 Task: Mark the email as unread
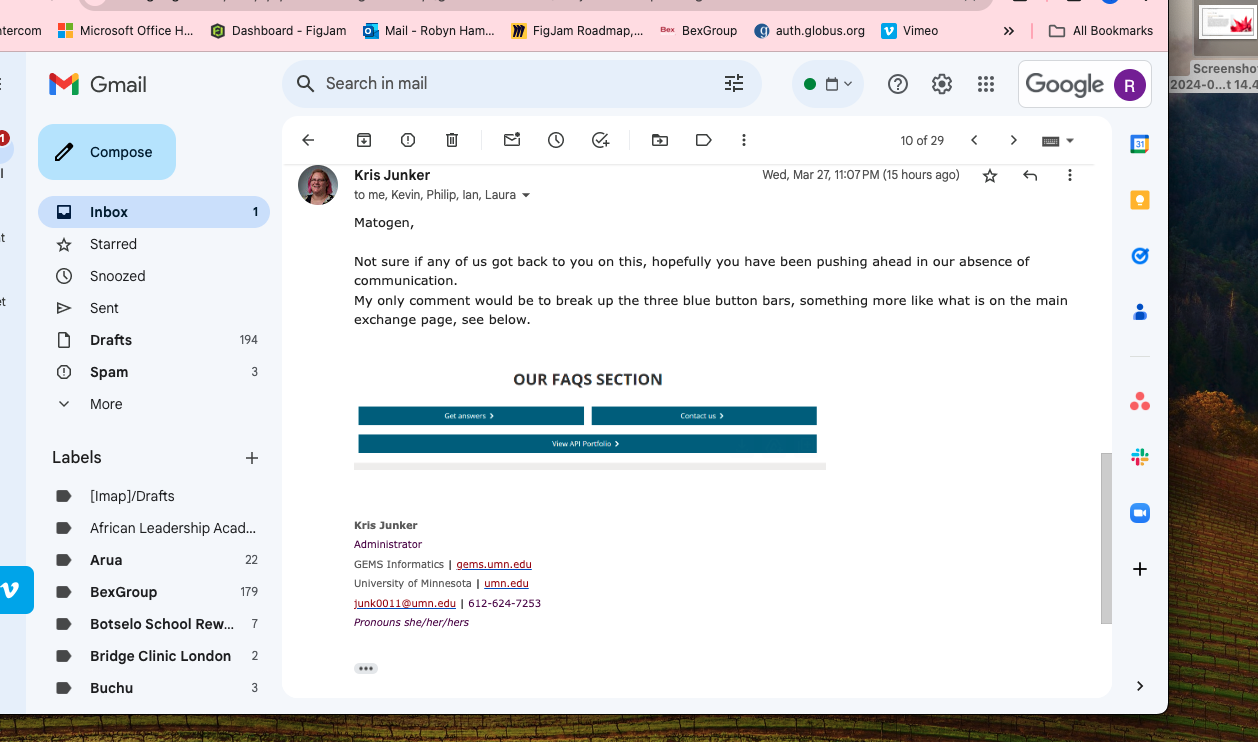coord(512,141)
